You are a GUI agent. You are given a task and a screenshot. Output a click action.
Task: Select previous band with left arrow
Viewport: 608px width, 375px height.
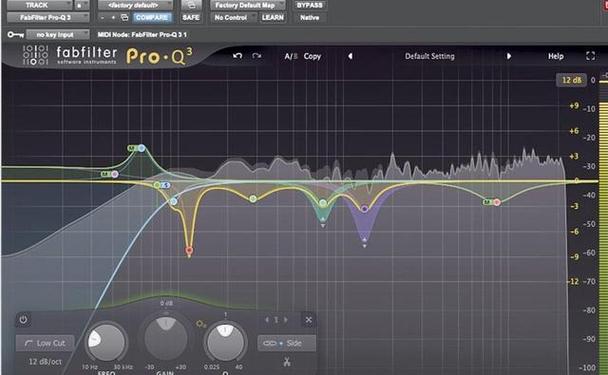(267, 320)
